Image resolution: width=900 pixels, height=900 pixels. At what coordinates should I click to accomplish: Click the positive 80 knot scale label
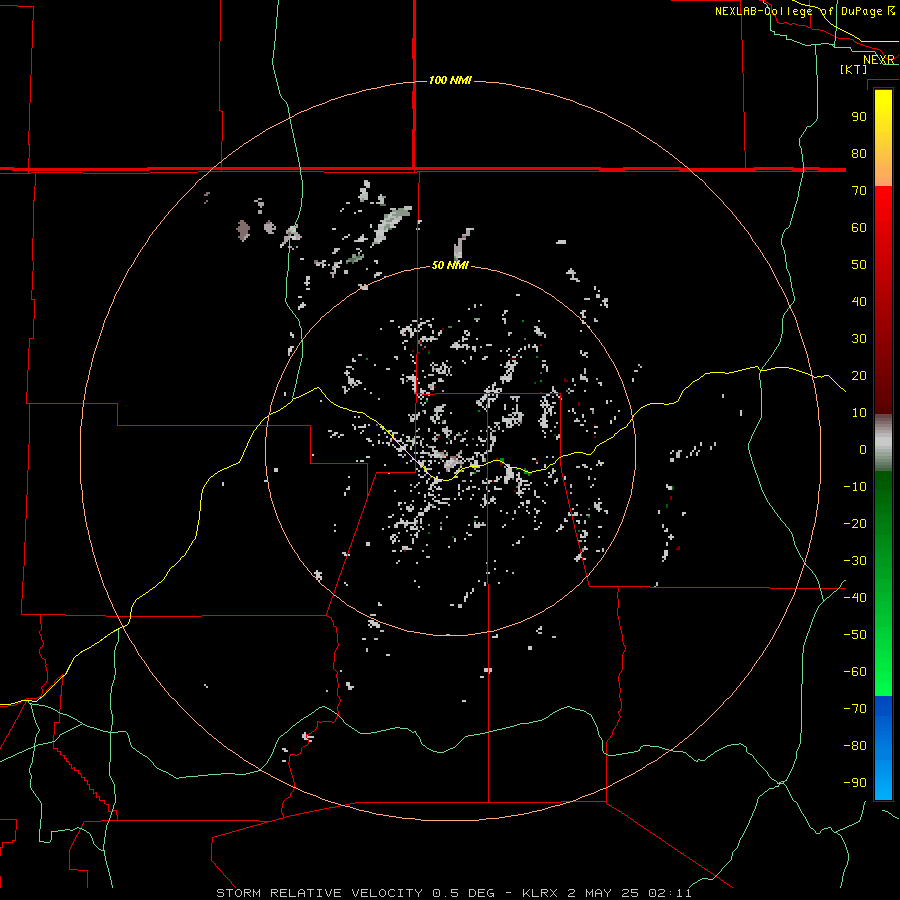coord(859,153)
